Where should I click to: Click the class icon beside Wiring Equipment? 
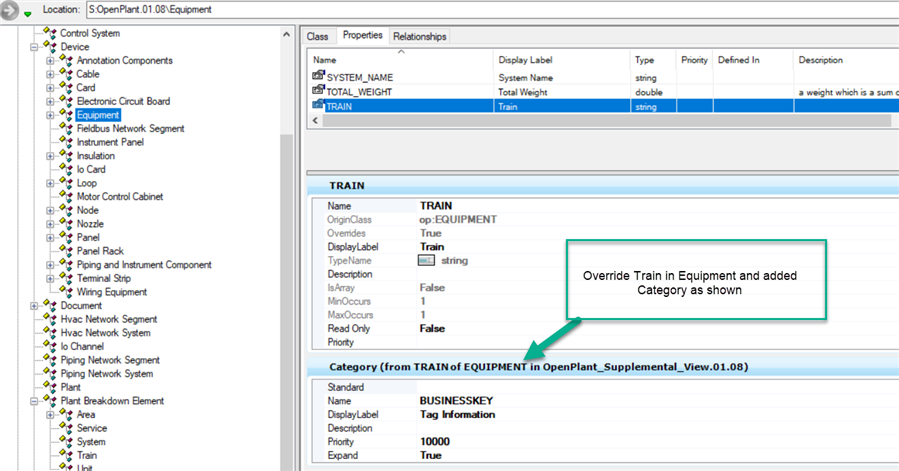(66, 291)
